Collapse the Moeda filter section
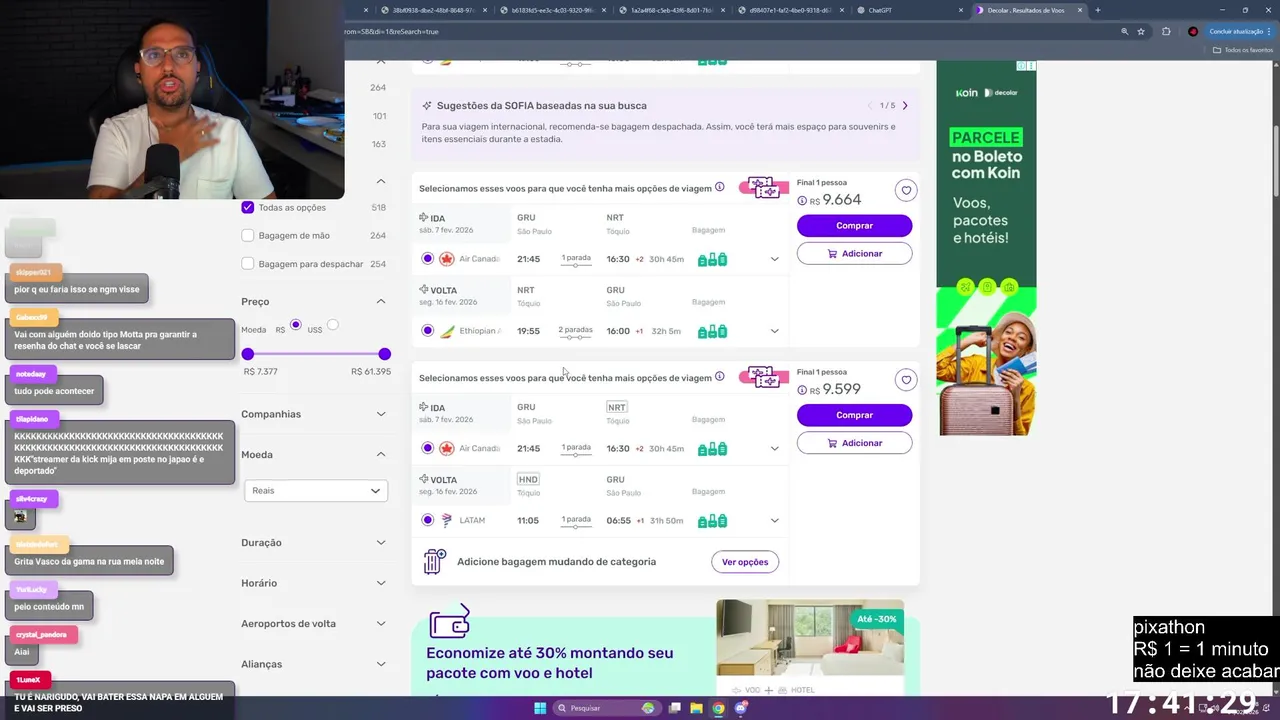The image size is (1280, 720). [380, 454]
